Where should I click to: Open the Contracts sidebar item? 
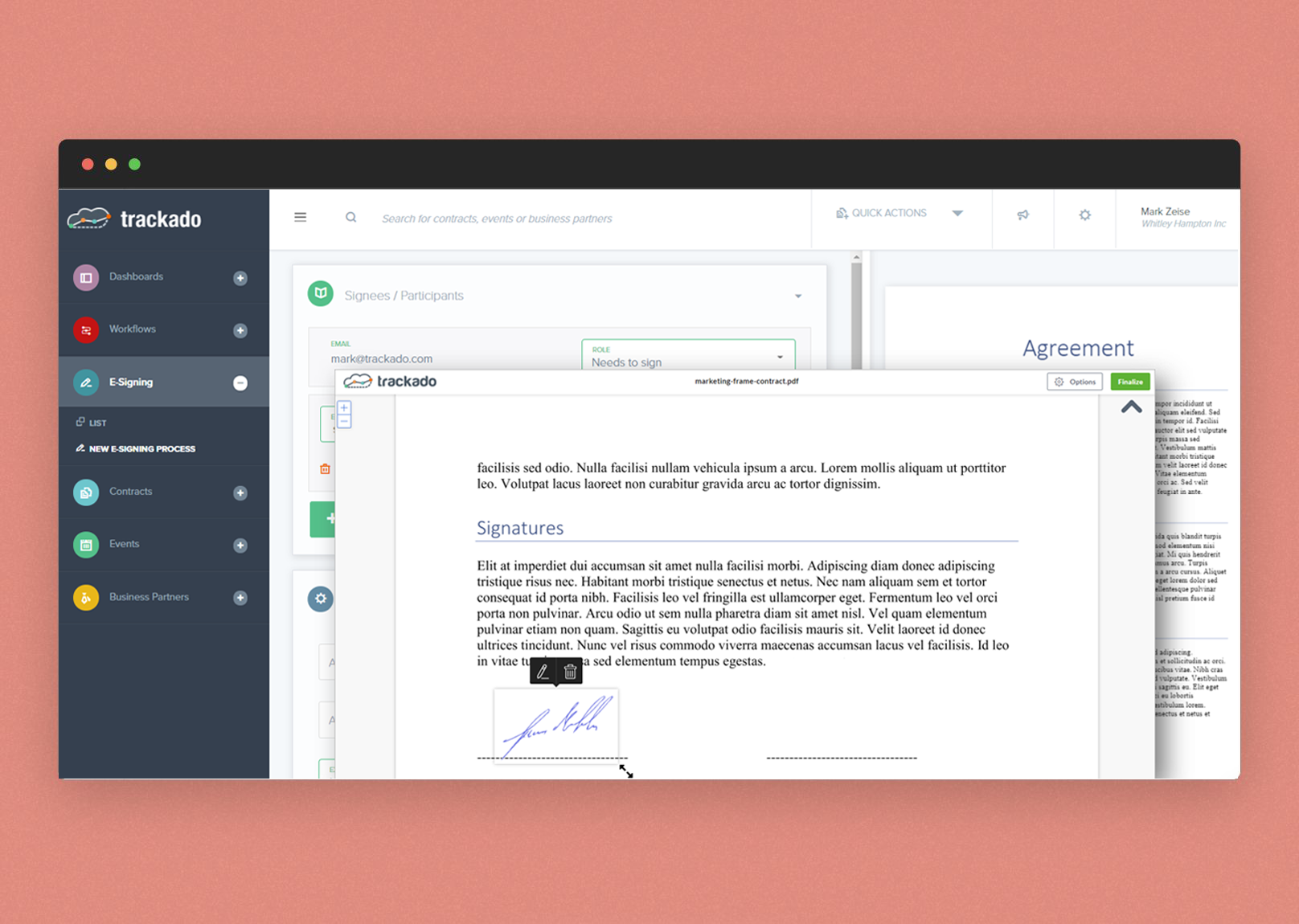130,492
